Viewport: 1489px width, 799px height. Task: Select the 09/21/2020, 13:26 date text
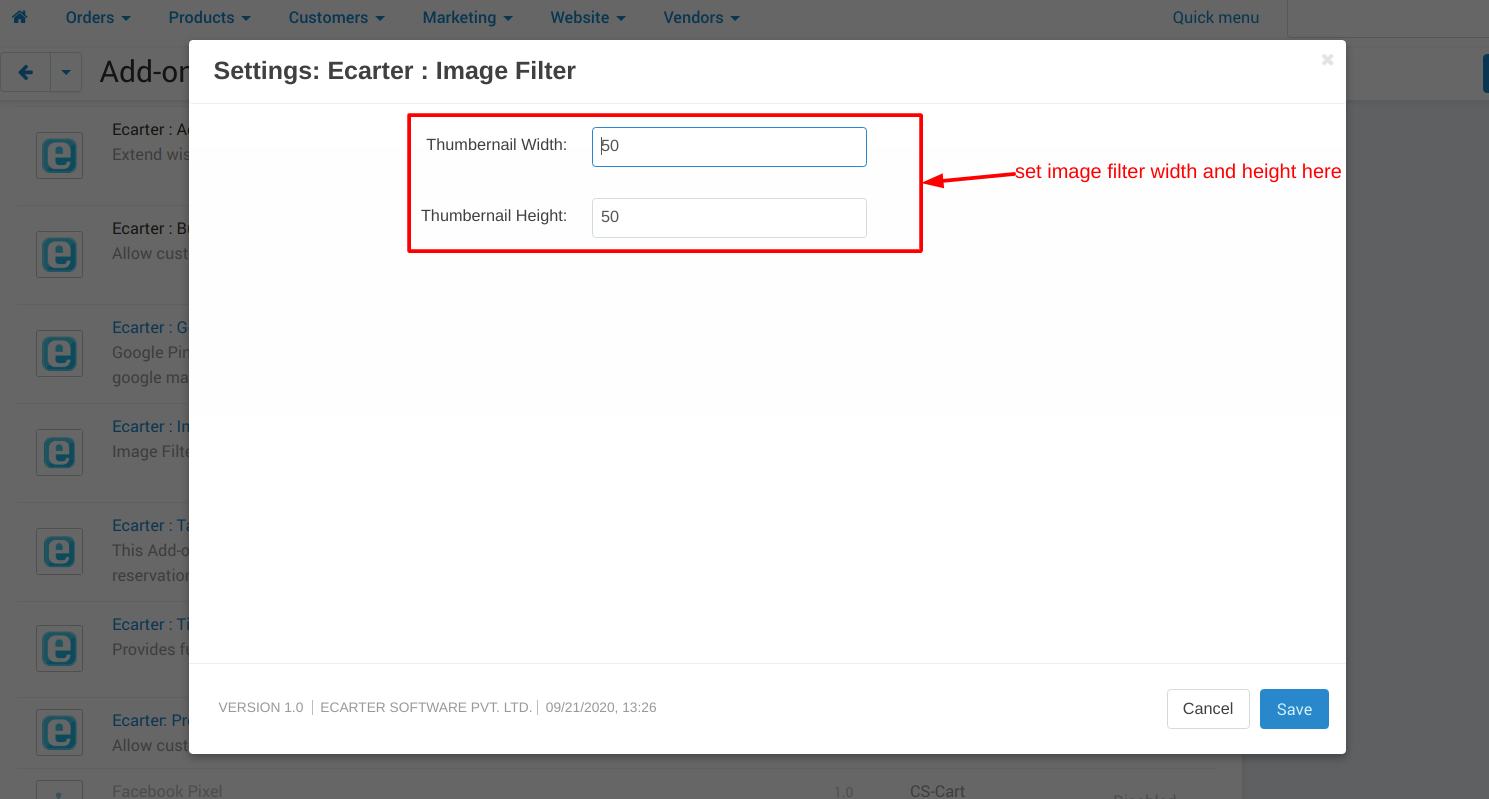601,708
